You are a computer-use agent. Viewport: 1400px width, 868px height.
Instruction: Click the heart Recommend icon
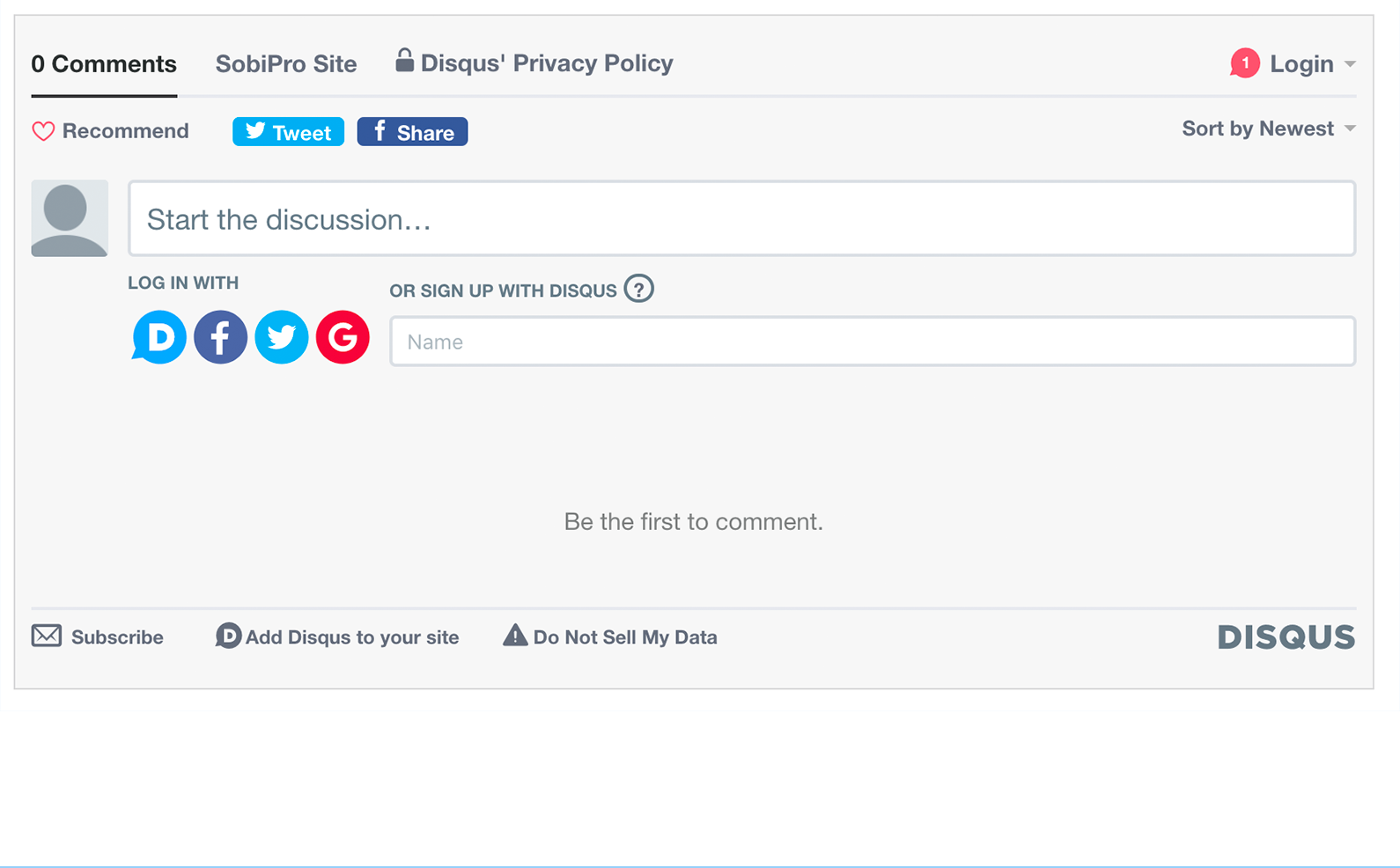(x=43, y=131)
